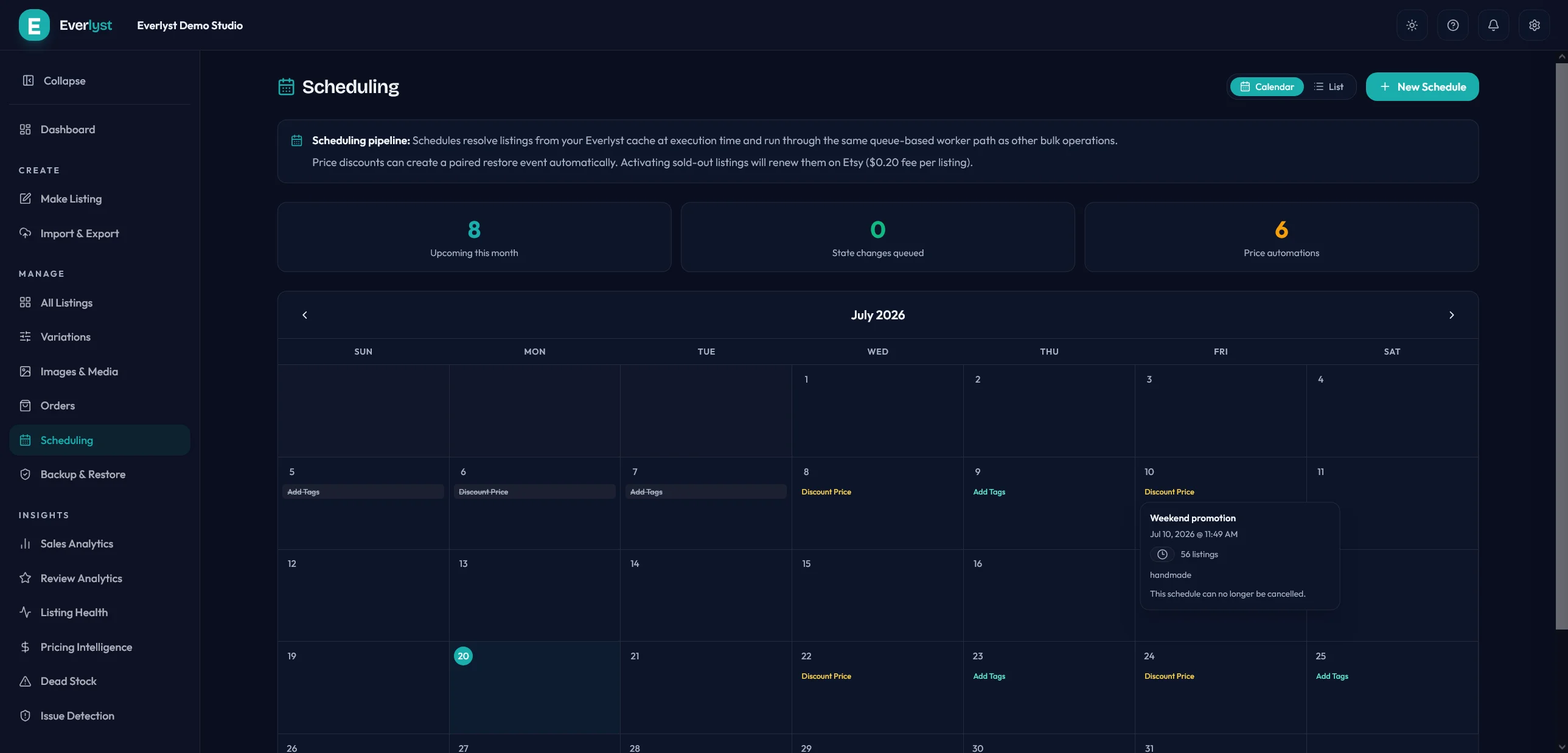Click the Everlyst E logo icon
1568x753 pixels.
[34, 25]
